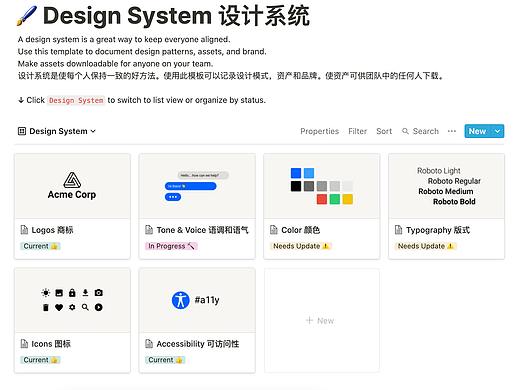This screenshot has height=390, width=520.
Task: Open the Color 颜色 page title
Action: tap(300, 230)
